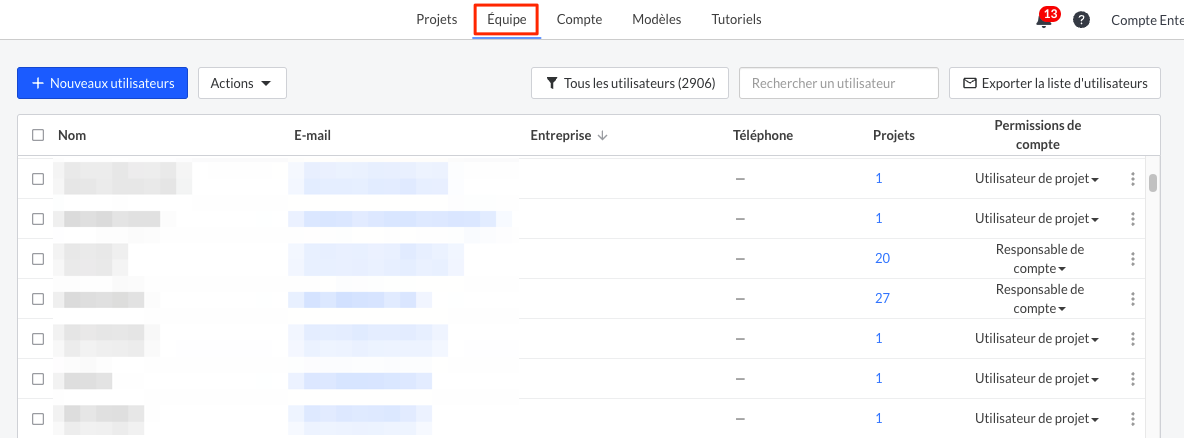Check the box for the 27-projects user
The height and width of the screenshot is (438, 1184).
[38, 299]
